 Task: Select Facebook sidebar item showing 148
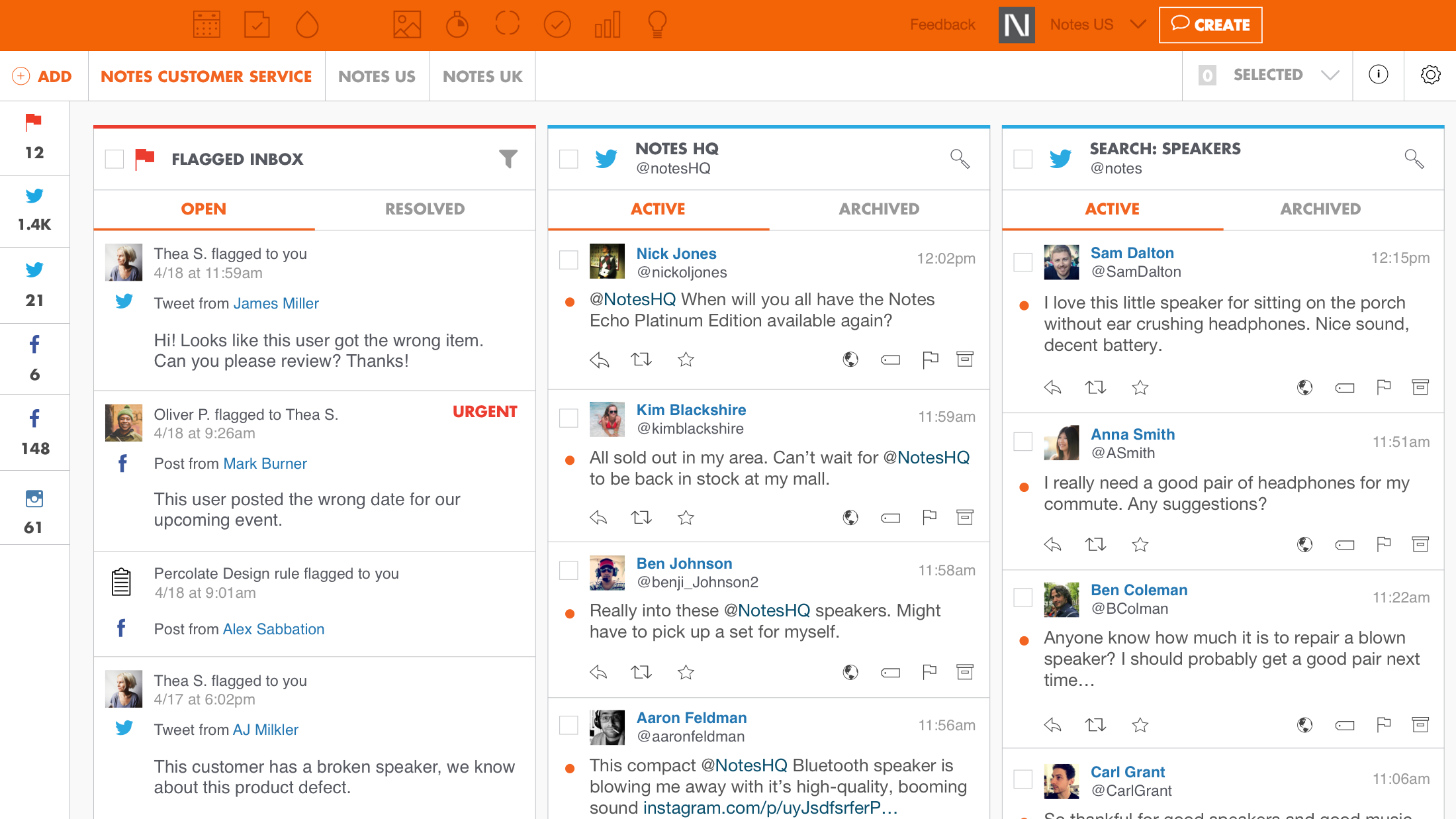point(34,432)
